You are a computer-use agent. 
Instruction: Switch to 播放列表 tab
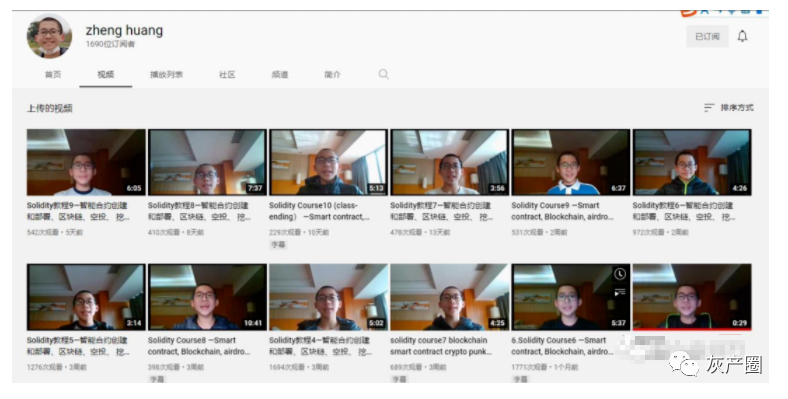tap(166, 74)
